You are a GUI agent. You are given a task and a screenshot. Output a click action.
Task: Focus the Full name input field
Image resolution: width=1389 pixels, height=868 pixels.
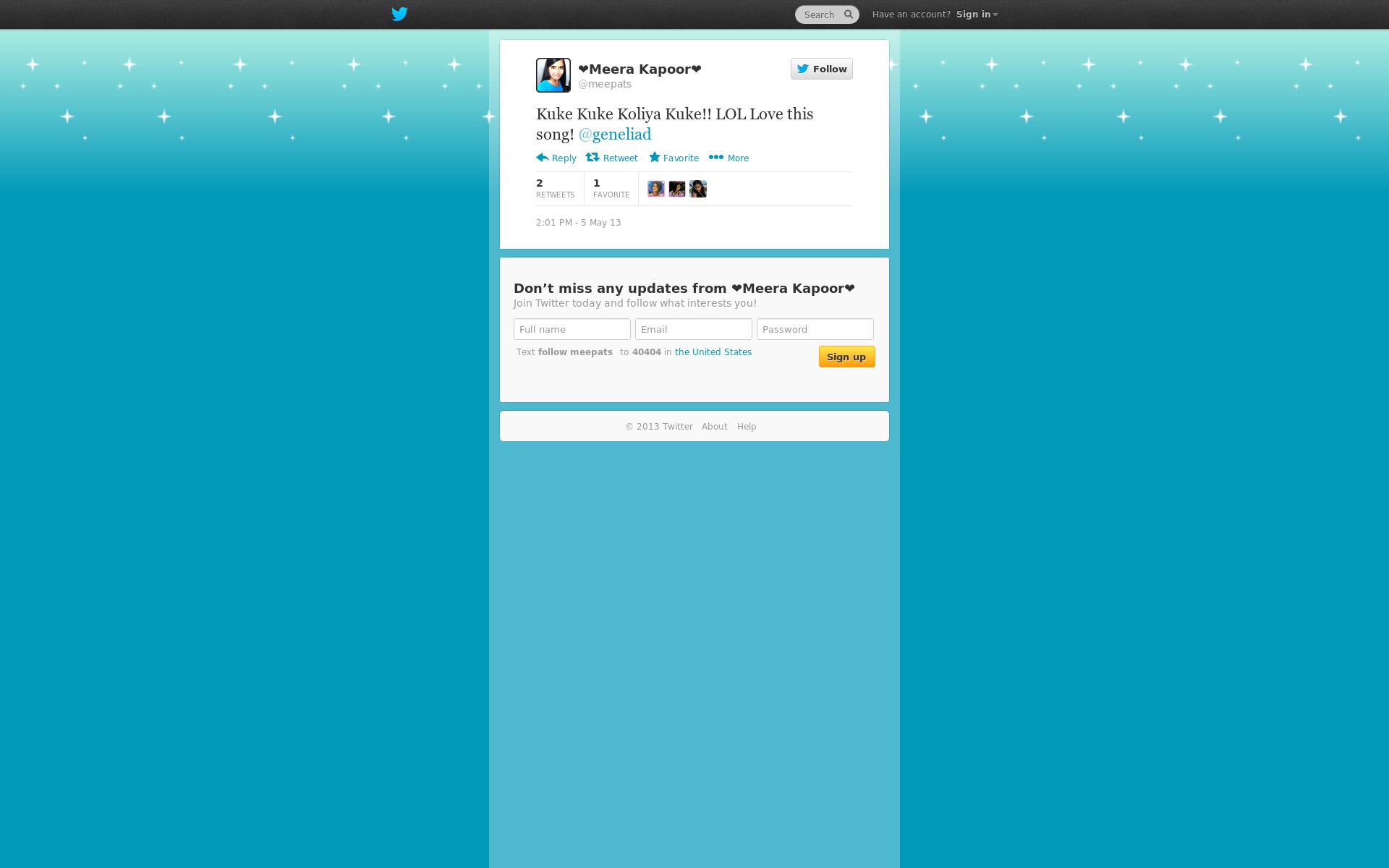[x=572, y=329]
